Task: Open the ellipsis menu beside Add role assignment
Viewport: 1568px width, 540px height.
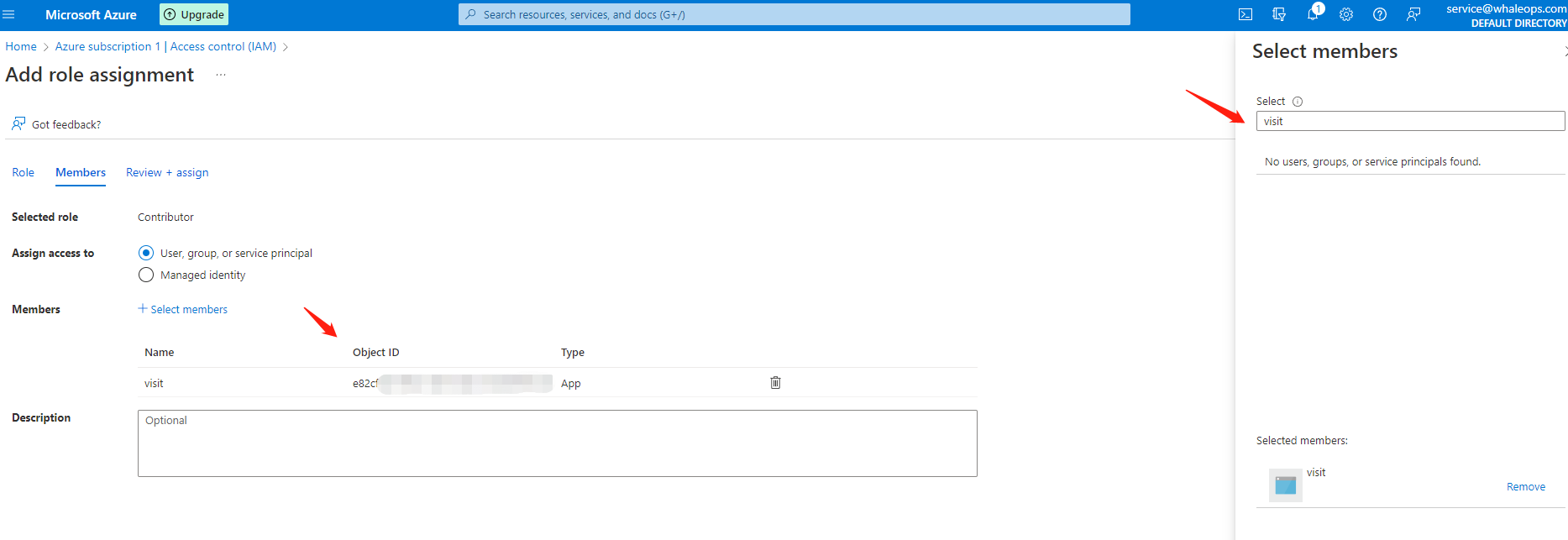Action: [221, 75]
